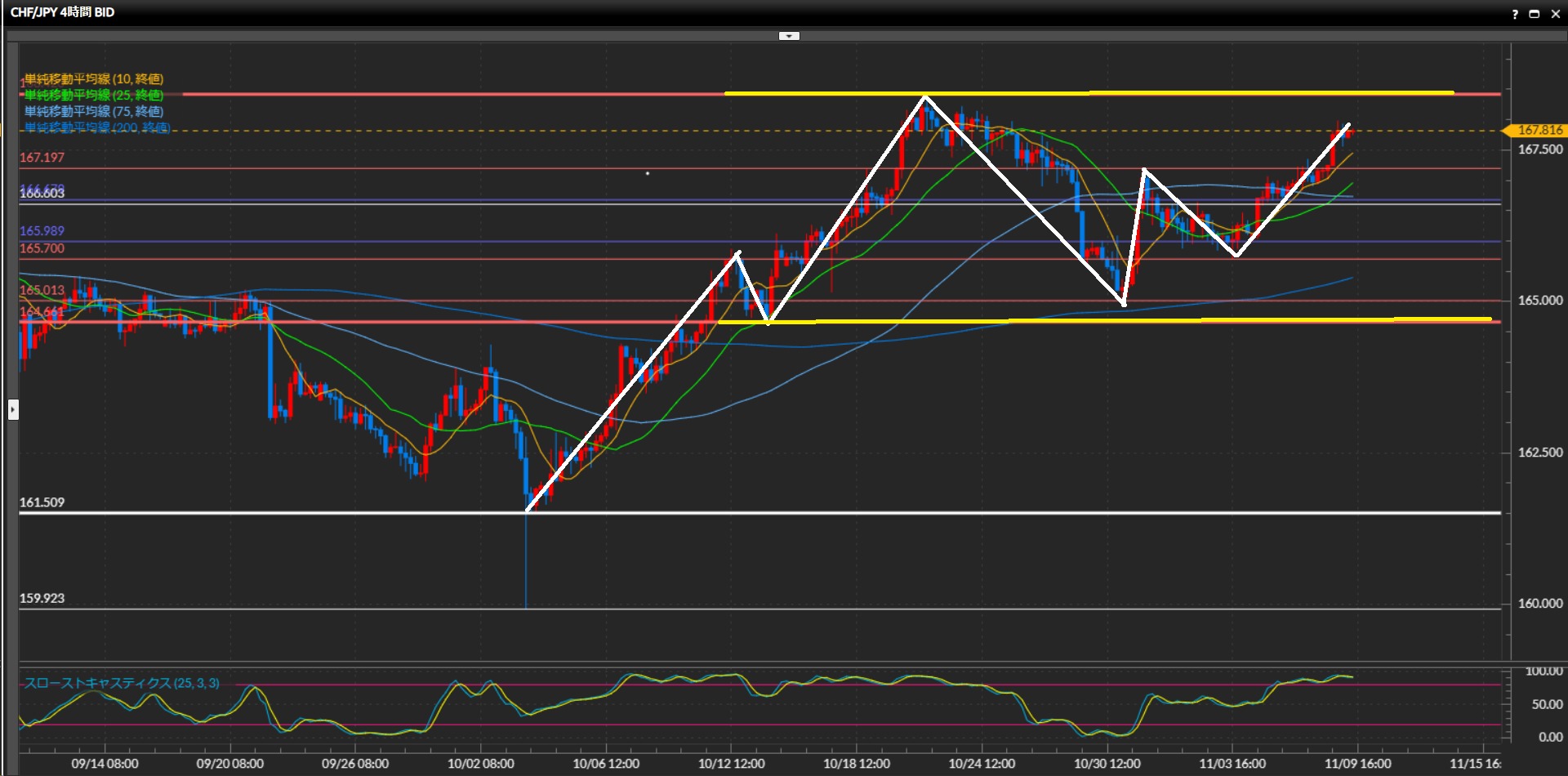Viewport: 1568px width, 776px height.
Task: Click the 単純移動平均線 (200, 終値) indicator label
Action: 96,127
